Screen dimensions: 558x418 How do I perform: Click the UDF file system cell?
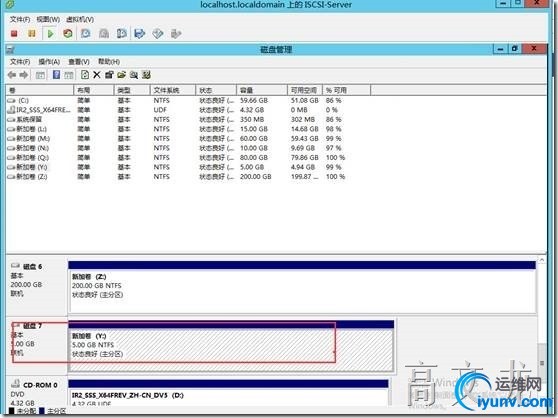tap(160, 110)
